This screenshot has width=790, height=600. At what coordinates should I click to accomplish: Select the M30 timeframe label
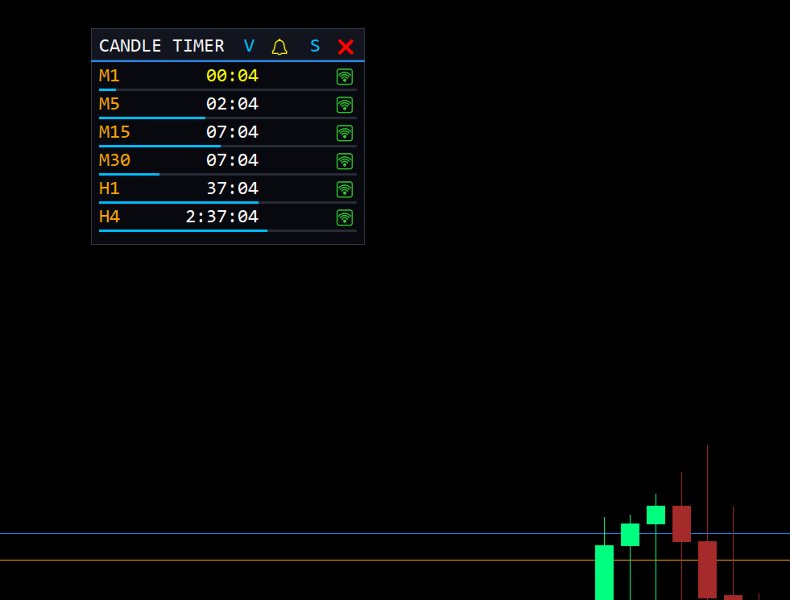click(x=114, y=160)
